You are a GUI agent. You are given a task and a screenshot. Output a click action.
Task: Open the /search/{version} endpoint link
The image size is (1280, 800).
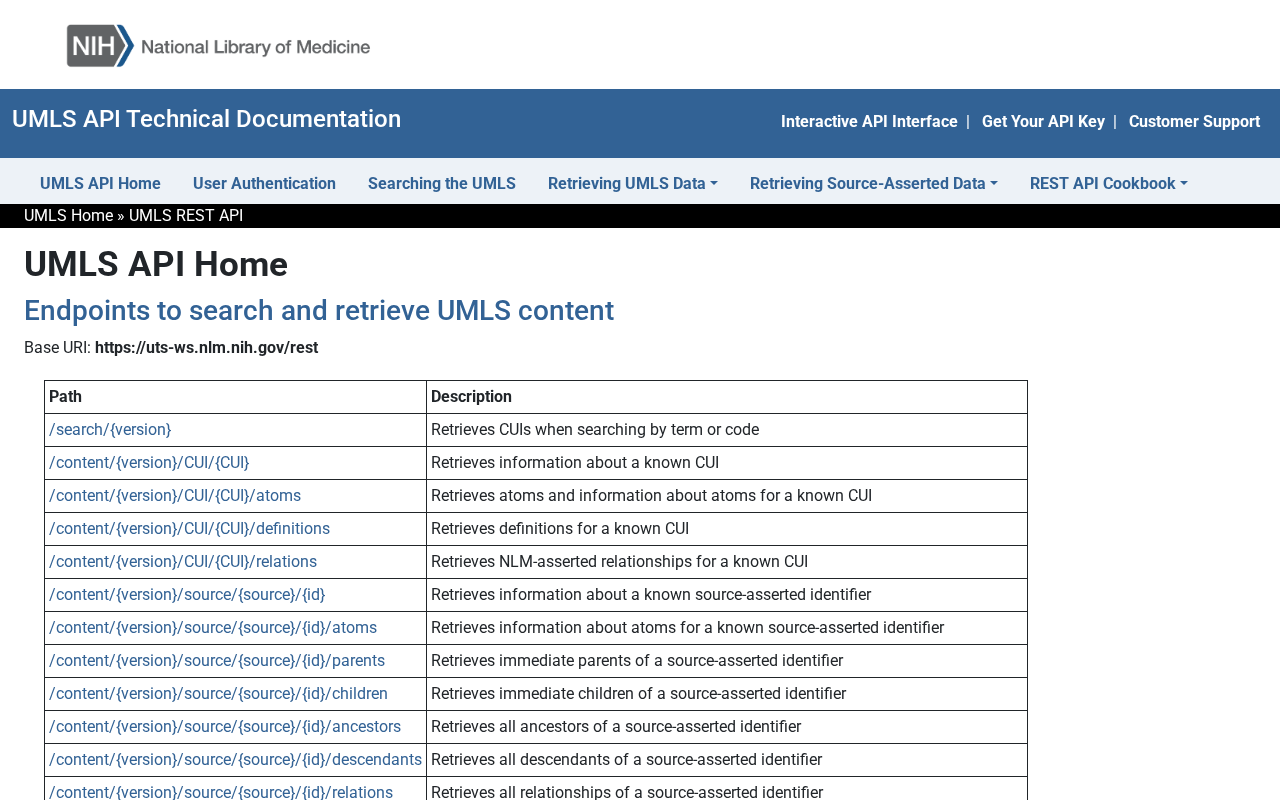pyautogui.click(x=110, y=430)
